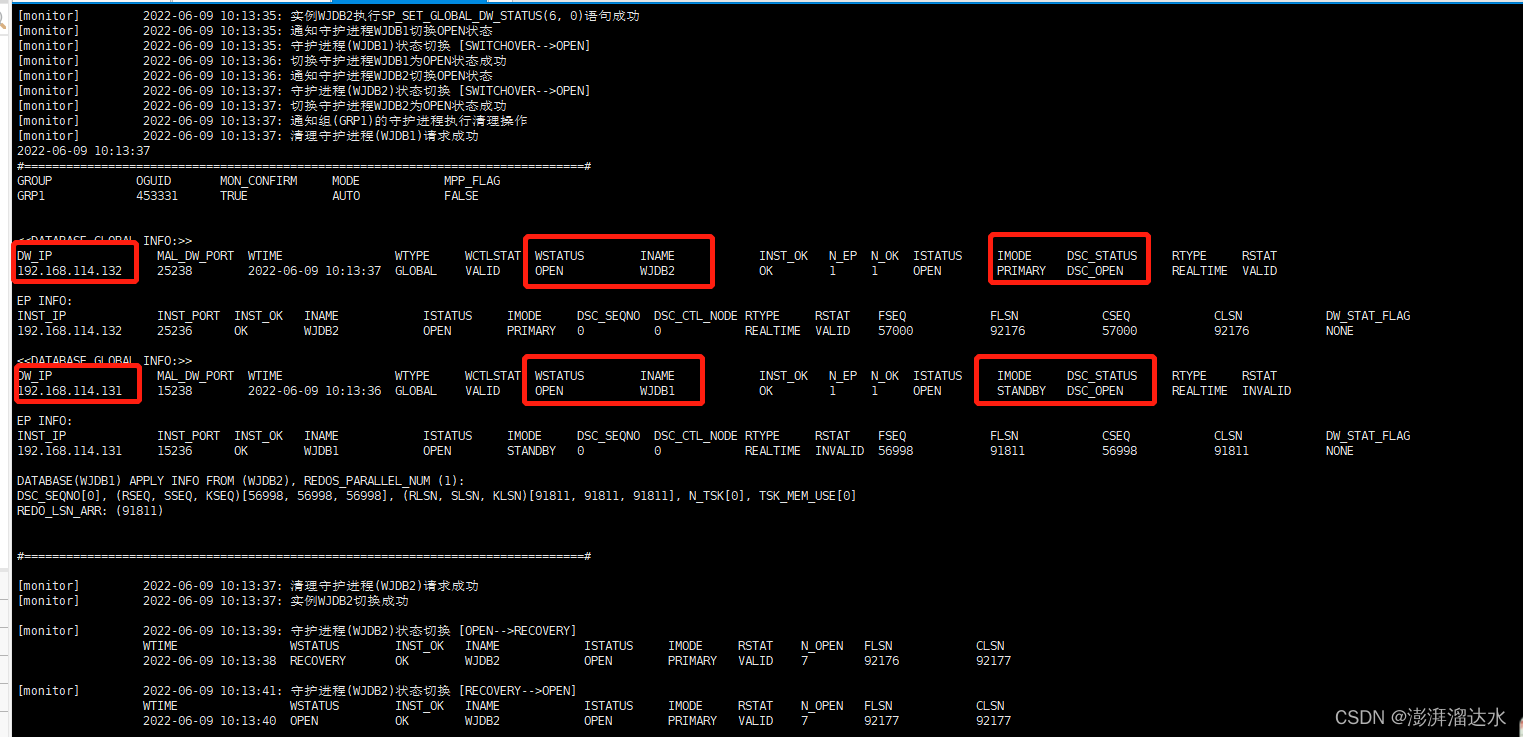This screenshot has height=737, width=1523.
Task: Select the GRP1 group name value
Action: 31,196
